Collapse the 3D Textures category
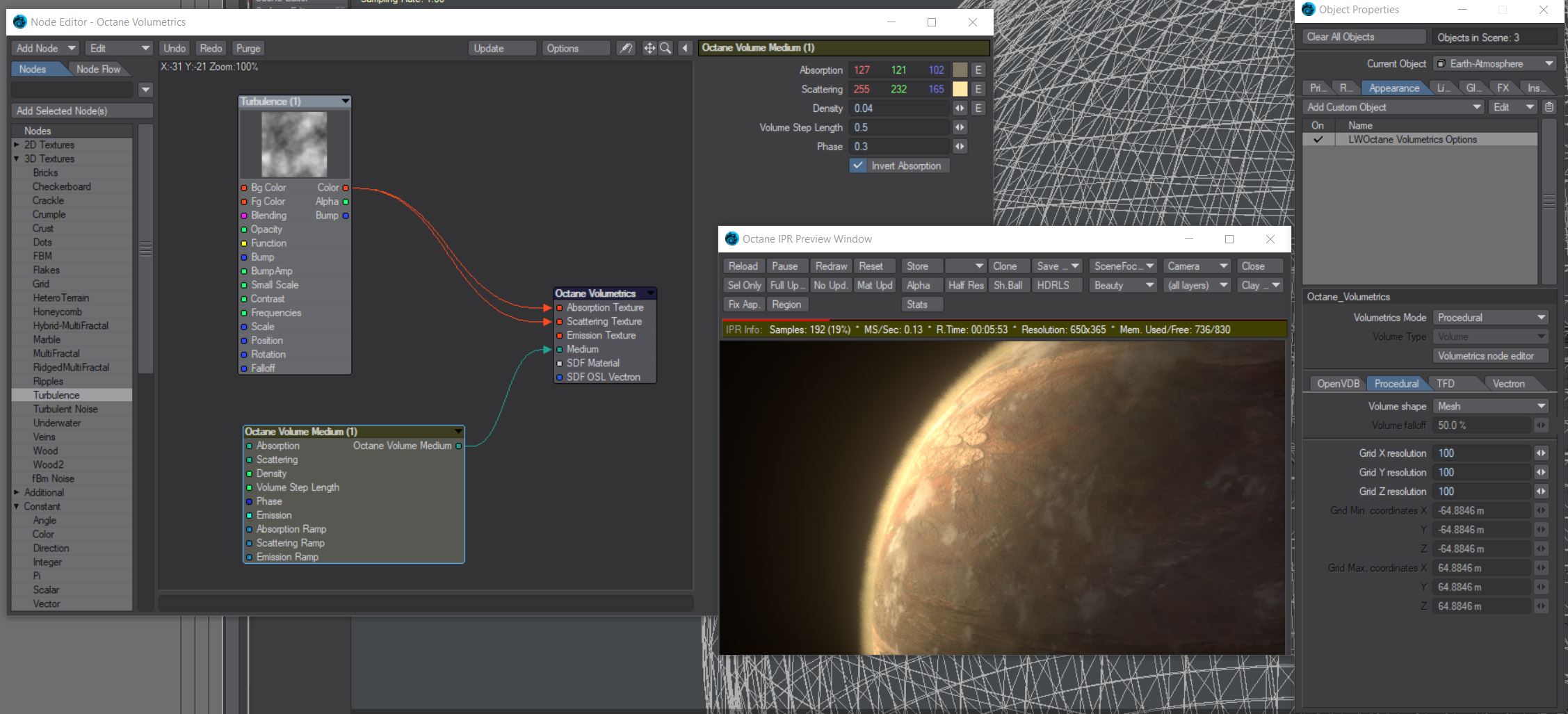Image resolution: width=1568 pixels, height=714 pixels. 17,159
